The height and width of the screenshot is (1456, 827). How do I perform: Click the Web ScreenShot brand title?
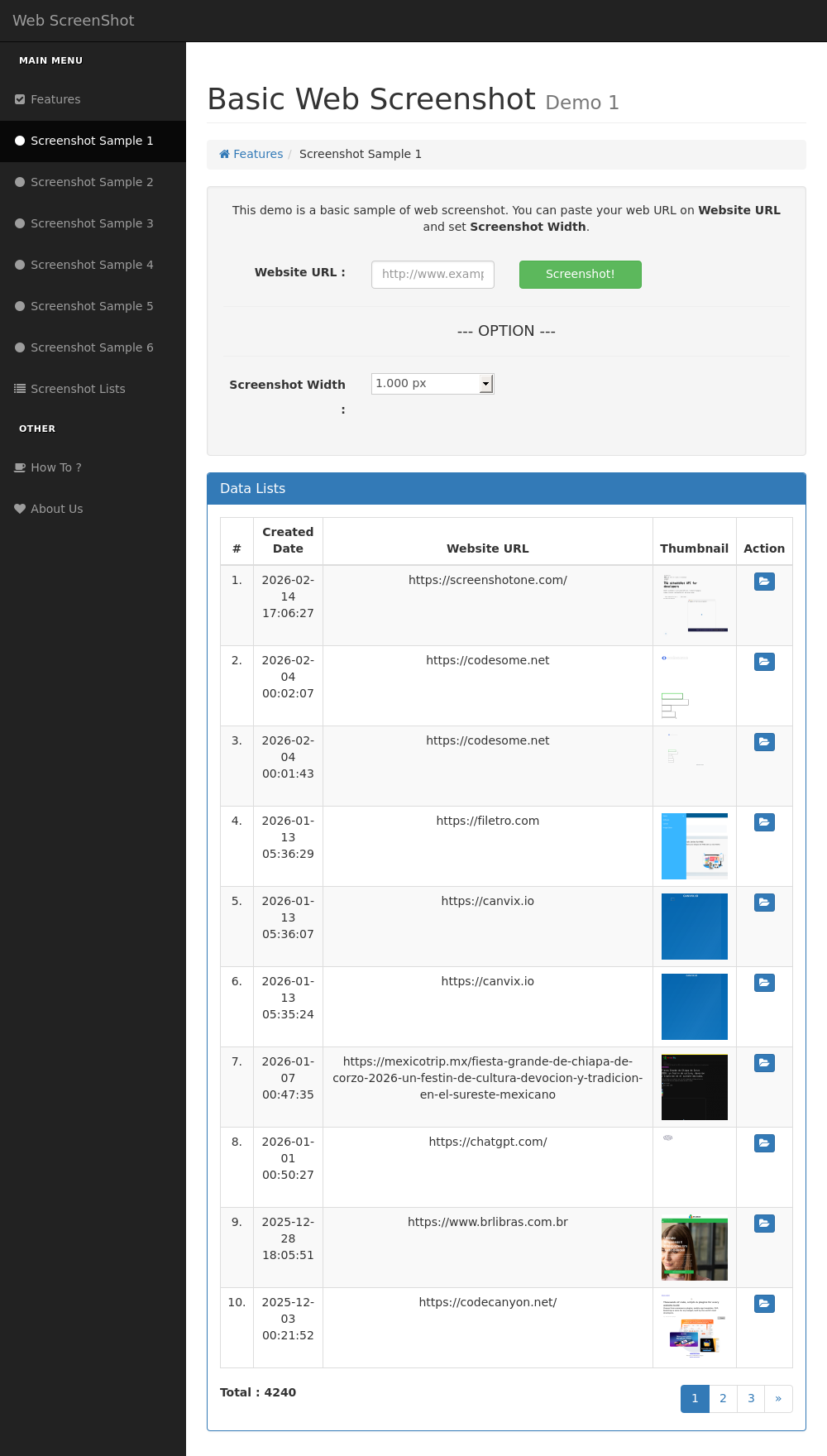click(73, 21)
